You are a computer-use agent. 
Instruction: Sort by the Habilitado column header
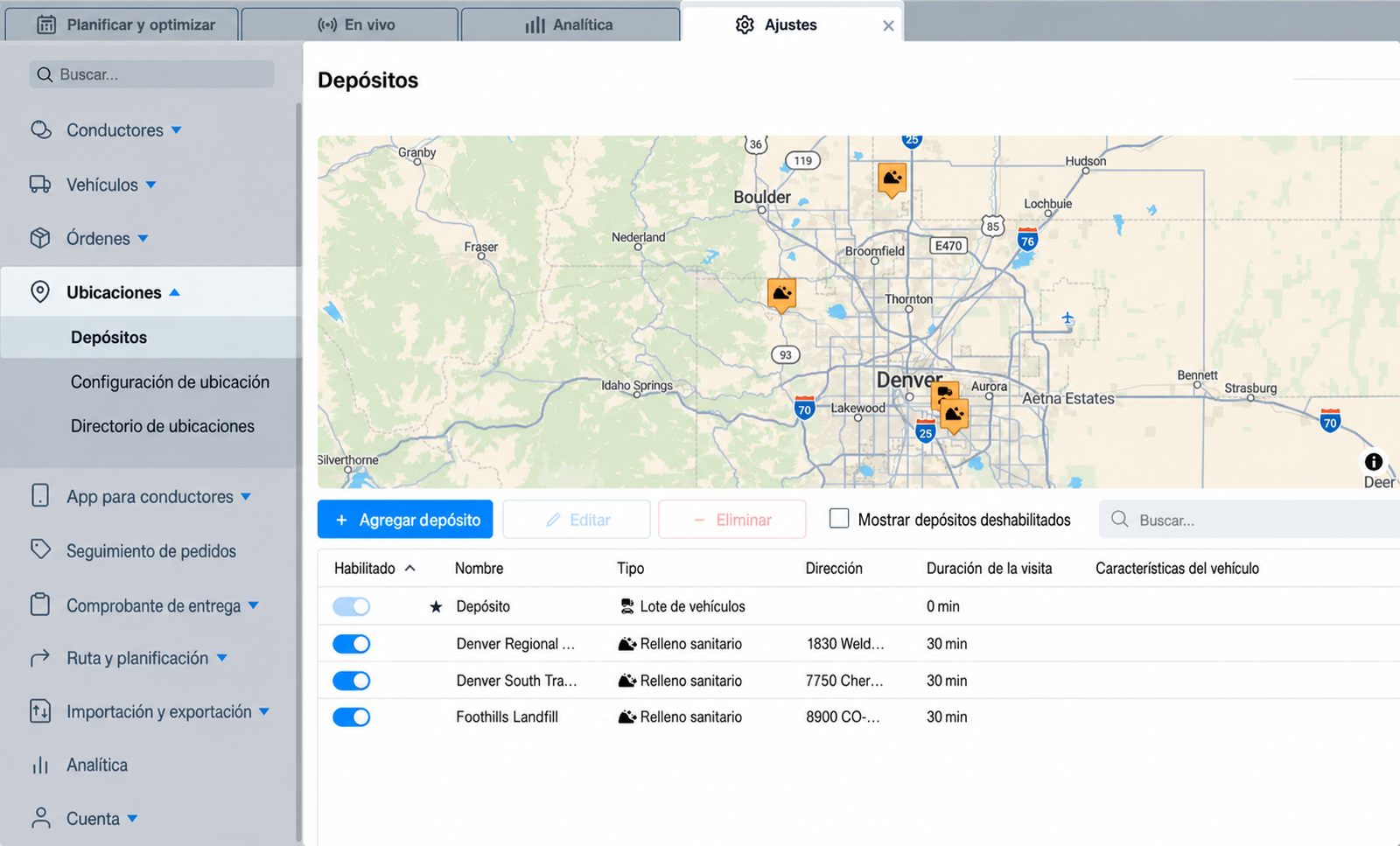click(x=365, y=569)
